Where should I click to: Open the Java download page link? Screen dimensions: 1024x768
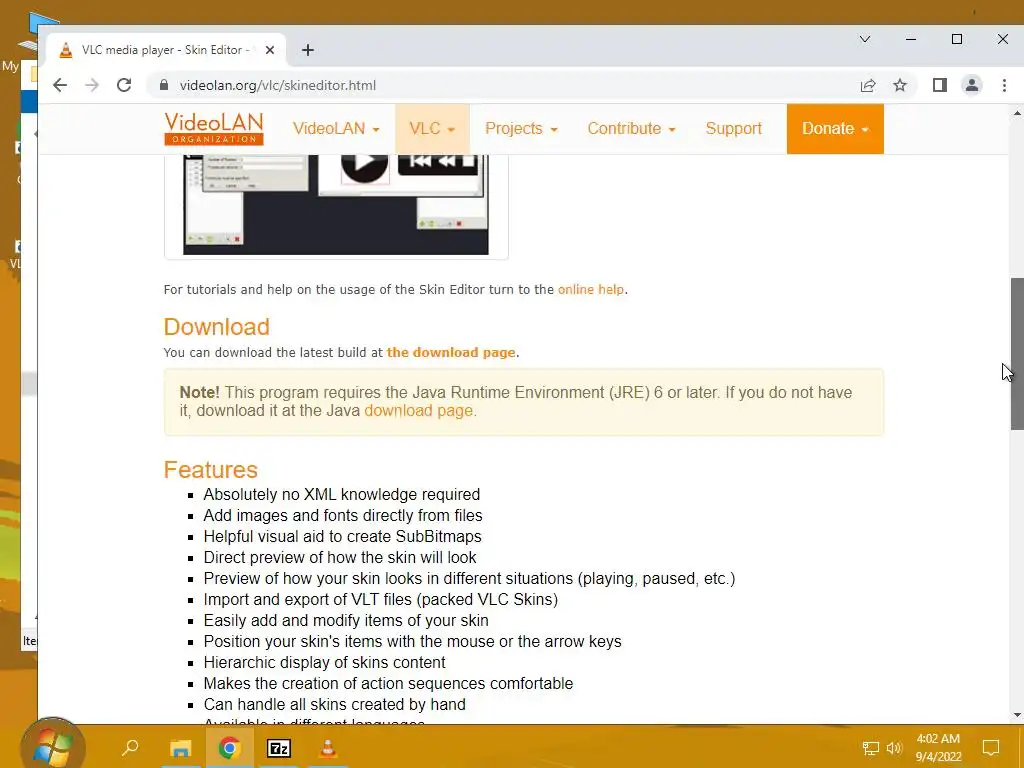click(419, 411)
